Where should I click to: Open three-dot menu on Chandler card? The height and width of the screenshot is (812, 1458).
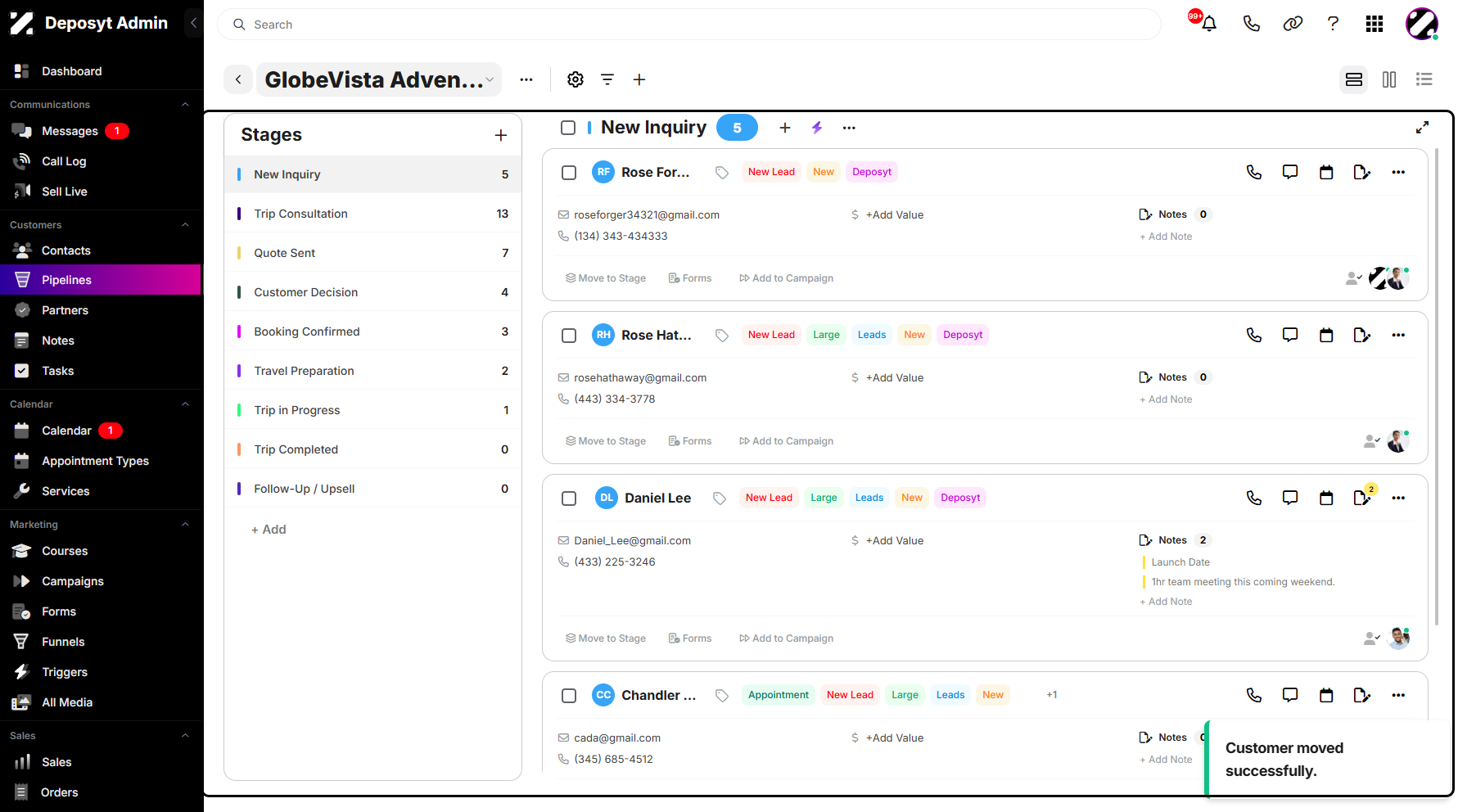1398,695
